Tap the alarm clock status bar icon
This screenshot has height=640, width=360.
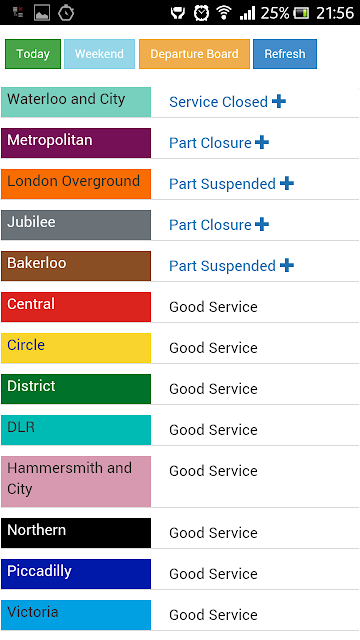201,13
